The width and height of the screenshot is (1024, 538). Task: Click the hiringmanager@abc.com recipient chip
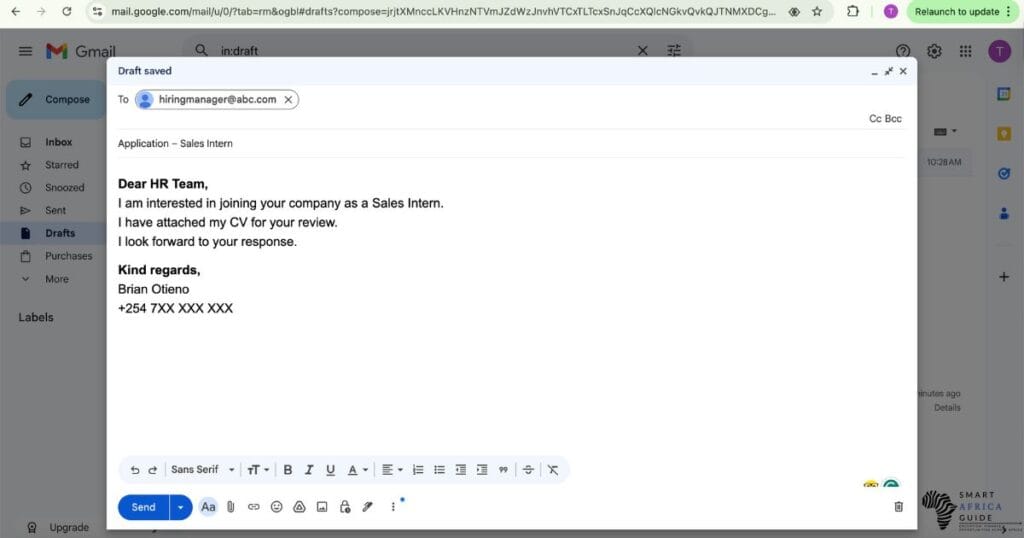217,99
